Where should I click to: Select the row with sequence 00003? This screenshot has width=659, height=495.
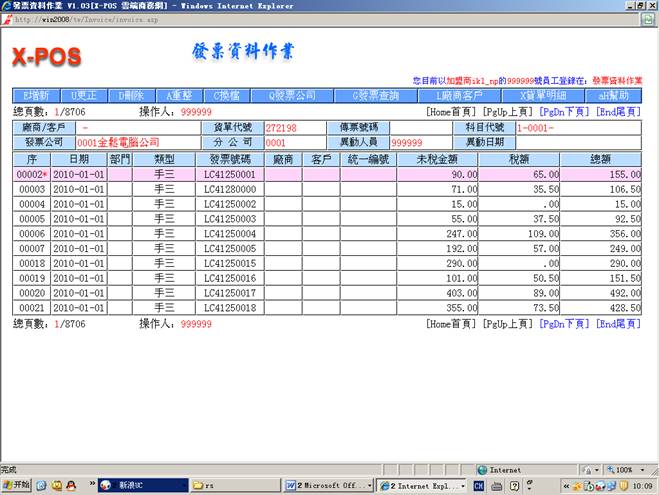pyautogui.click(x=31, y=189)
